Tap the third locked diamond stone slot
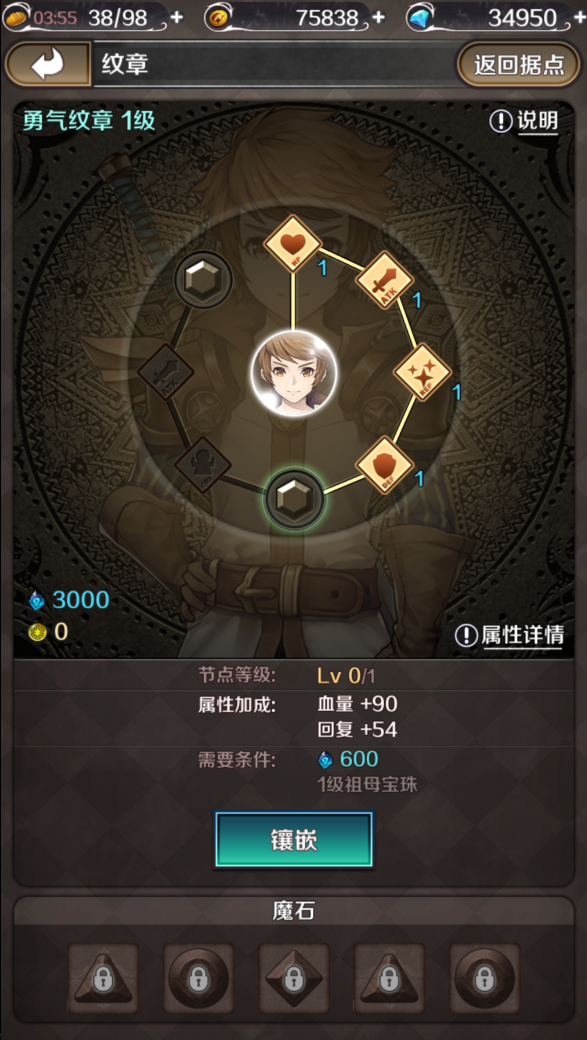The width and height of the screenshot is (587, 1040). click(294, 978)
